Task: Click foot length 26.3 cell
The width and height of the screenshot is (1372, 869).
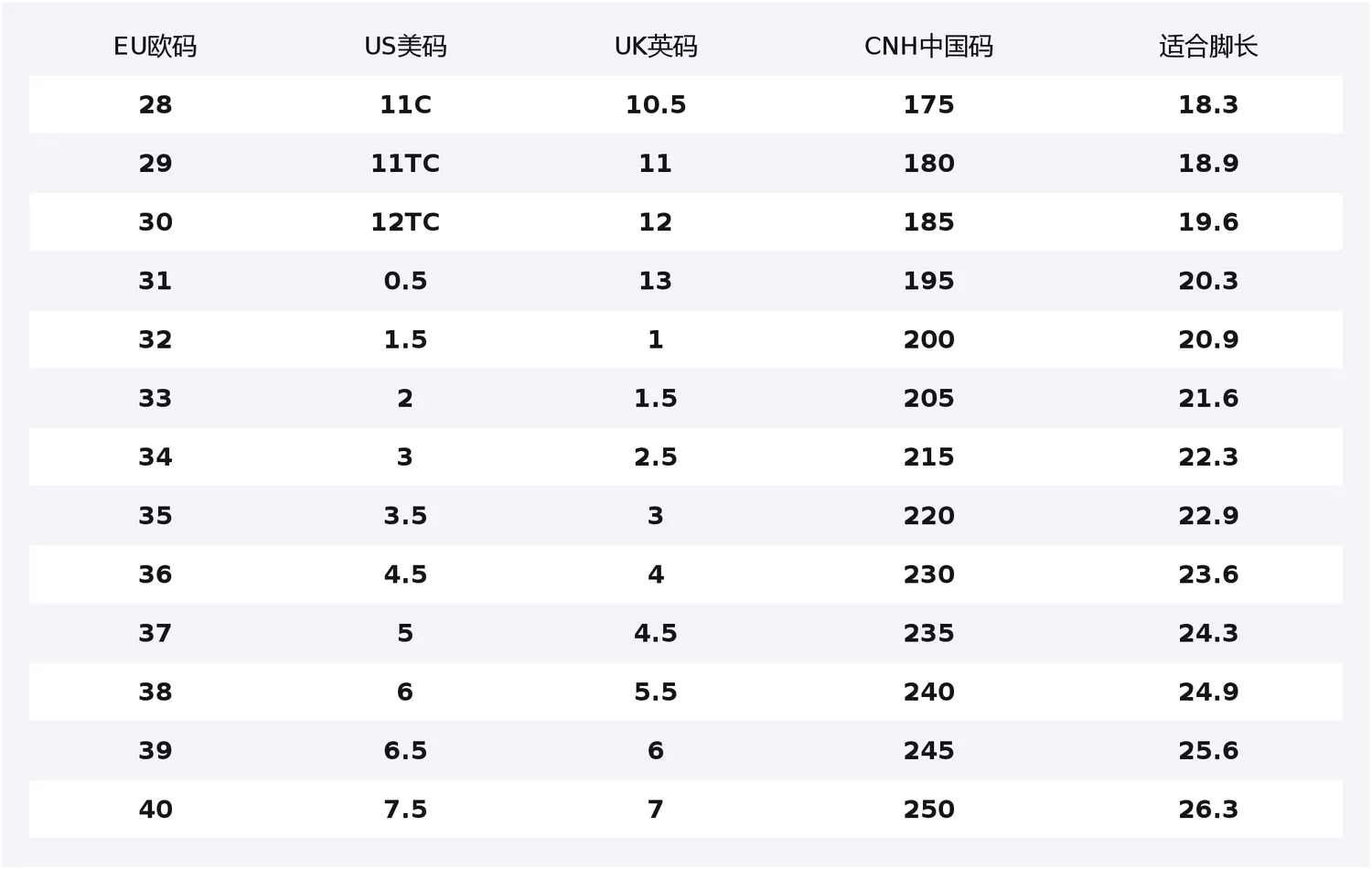Action: click(x=1208, y=809)
